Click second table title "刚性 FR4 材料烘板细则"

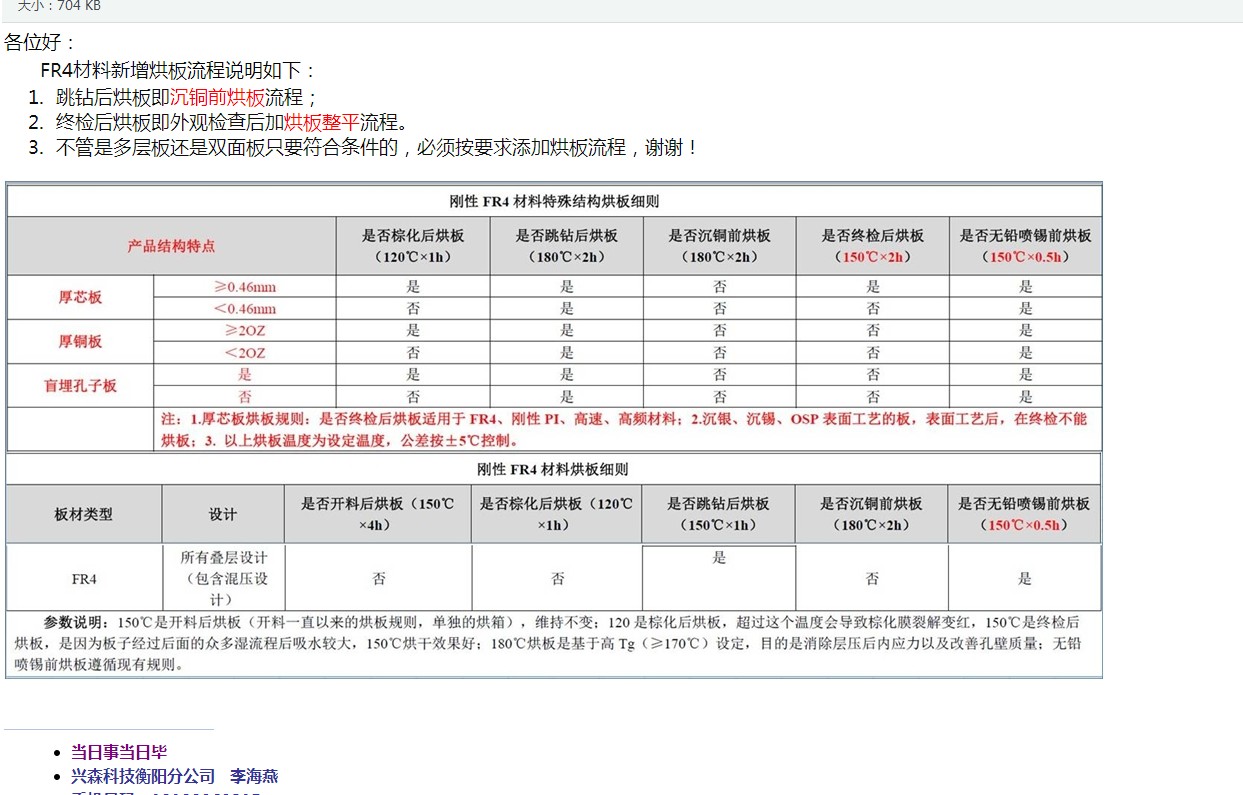click(x=553, y=470)
